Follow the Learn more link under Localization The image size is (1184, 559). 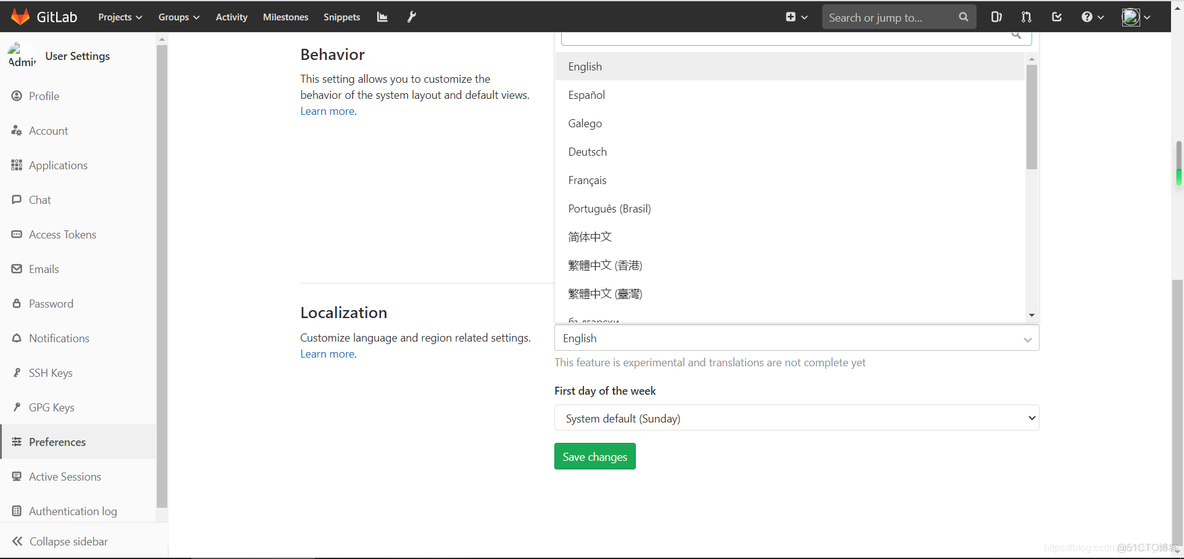coord(327,354)
